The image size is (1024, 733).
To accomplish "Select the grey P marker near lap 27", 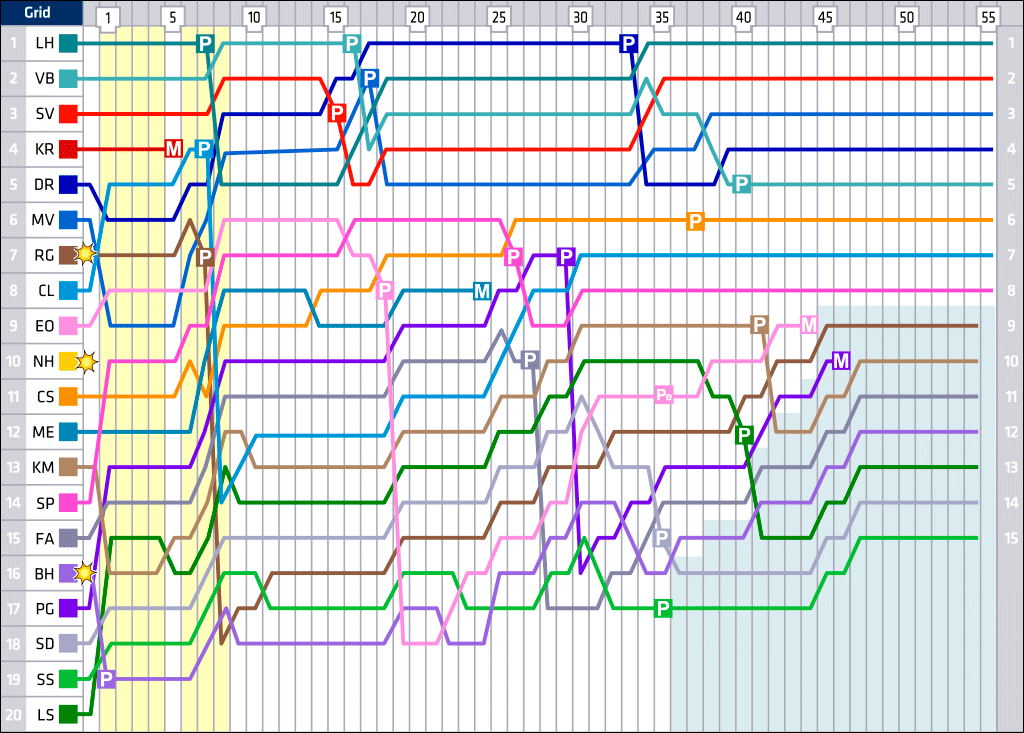I will coord(530,360).
